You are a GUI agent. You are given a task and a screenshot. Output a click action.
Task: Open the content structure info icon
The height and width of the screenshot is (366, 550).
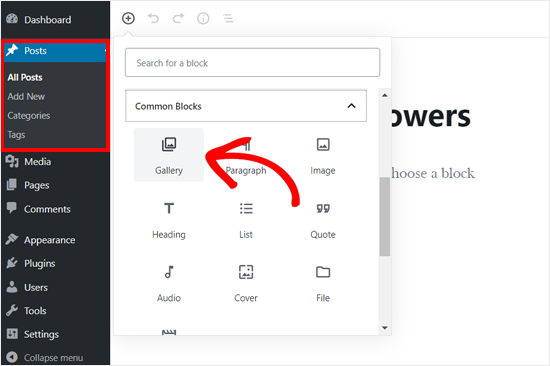[203, 18]
